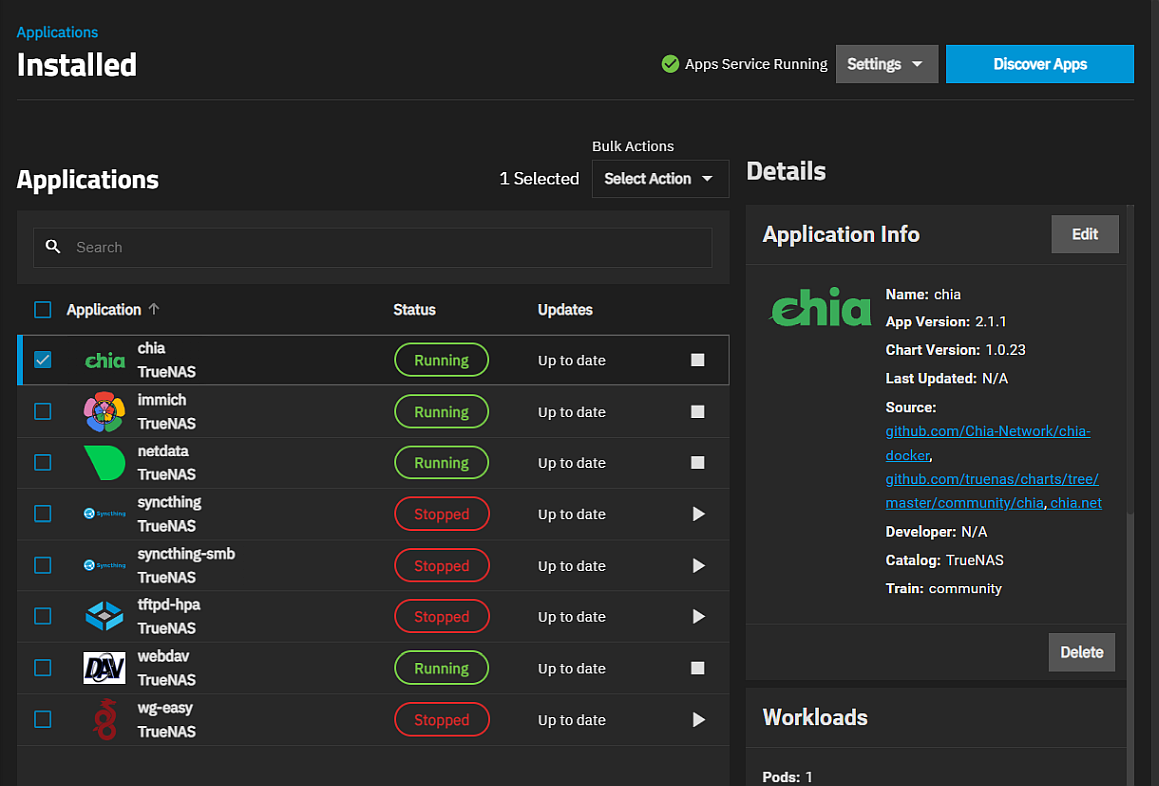This screenshot has height=786, width=1159.
Task: Click the webdav DAV logo
Action: tap(104, 668)
